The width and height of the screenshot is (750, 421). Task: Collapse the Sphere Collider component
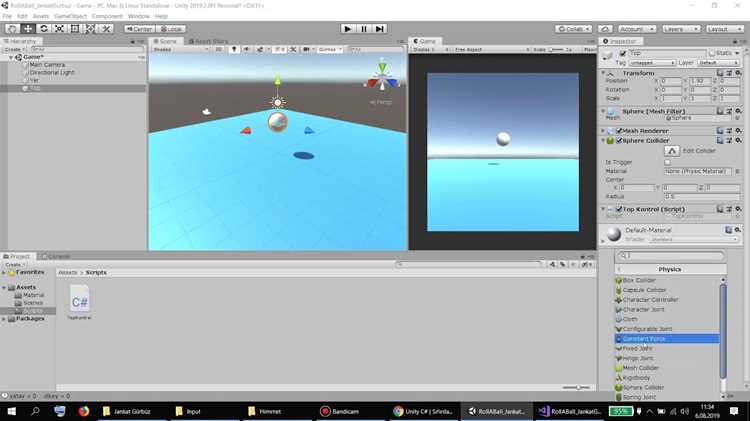(603, 141)
